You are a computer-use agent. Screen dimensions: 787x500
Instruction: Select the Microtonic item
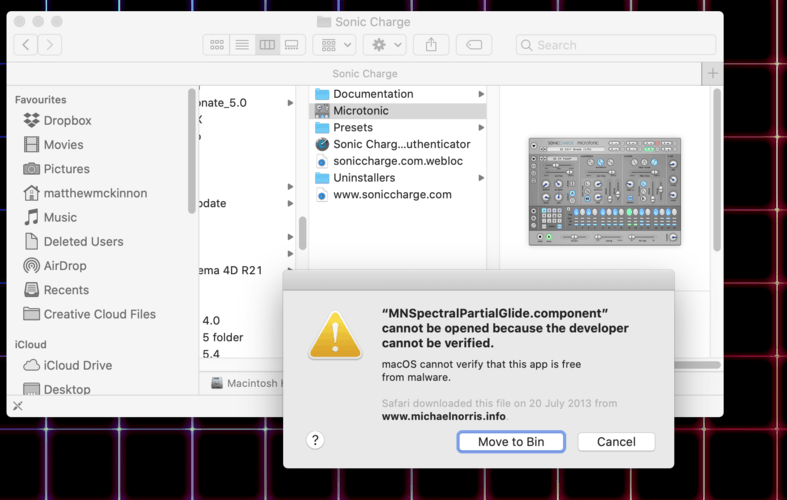click(398, 110)
